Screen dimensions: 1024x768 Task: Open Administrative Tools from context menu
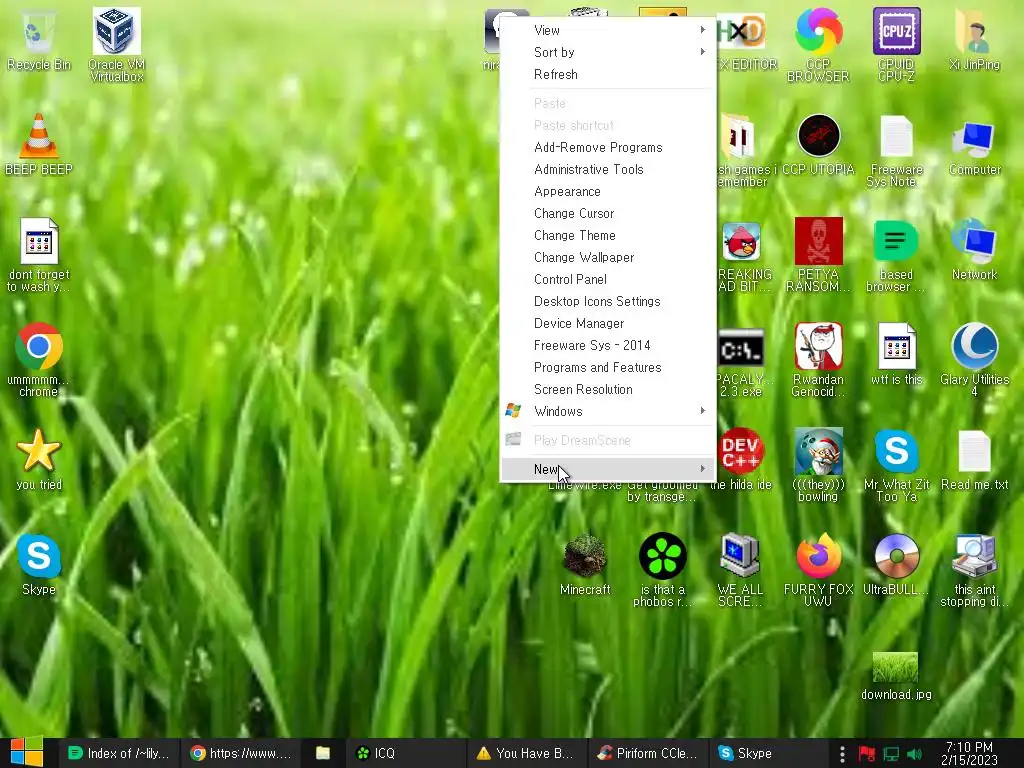pyautogui.click(x=609, y=169)
